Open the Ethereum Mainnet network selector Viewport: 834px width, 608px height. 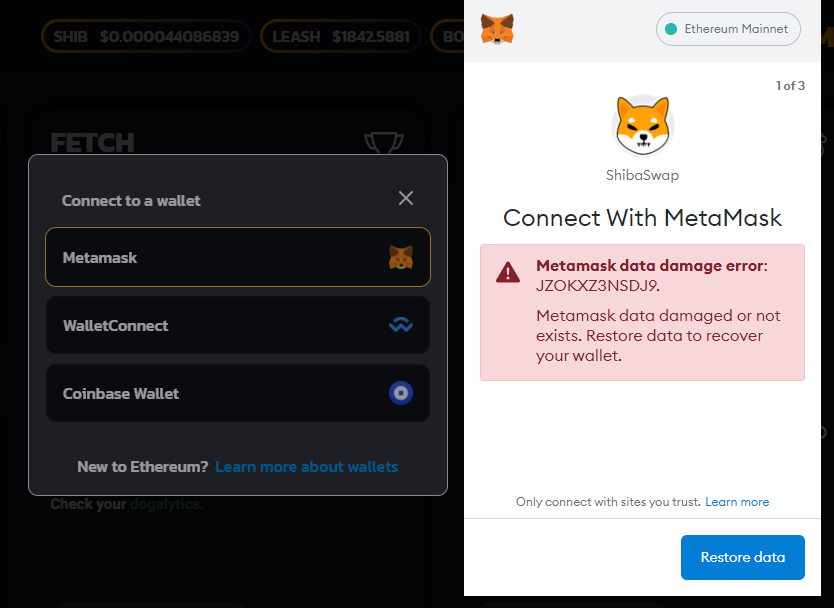[x=728, y=29]
